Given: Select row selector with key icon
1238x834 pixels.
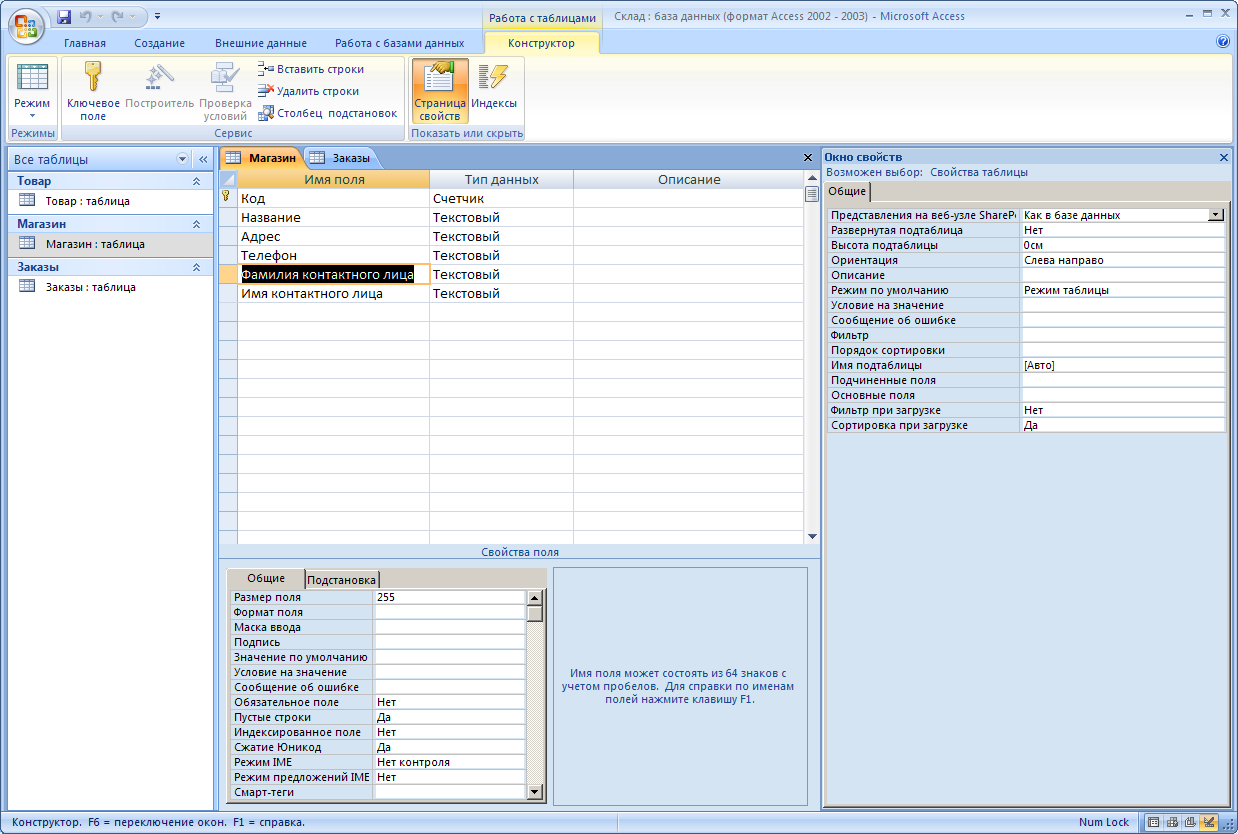Looking at the screenshot, I should (228, 198).
